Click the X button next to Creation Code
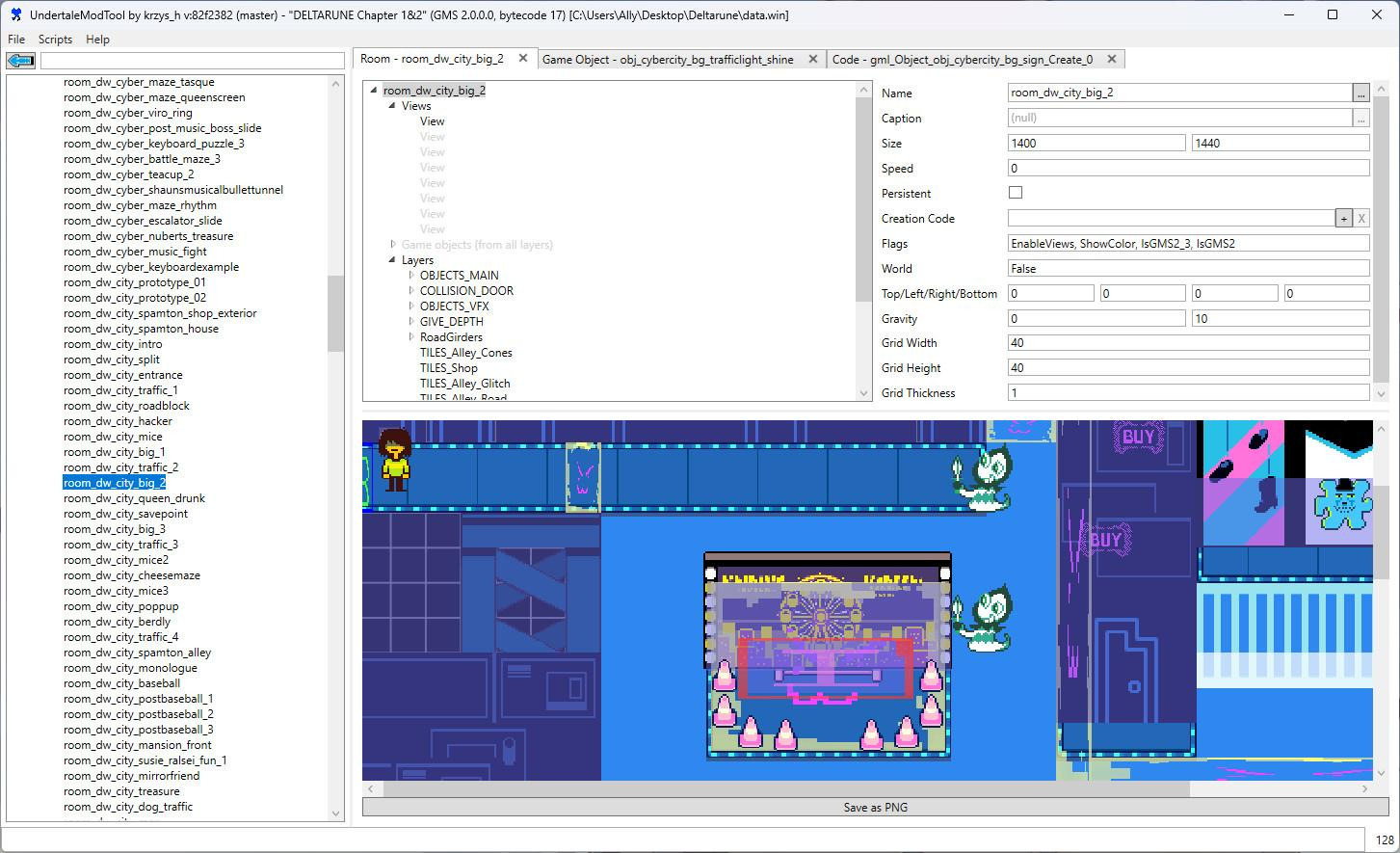The width and height of the screenshot is (1400, 853). (x=1361, y=219)
